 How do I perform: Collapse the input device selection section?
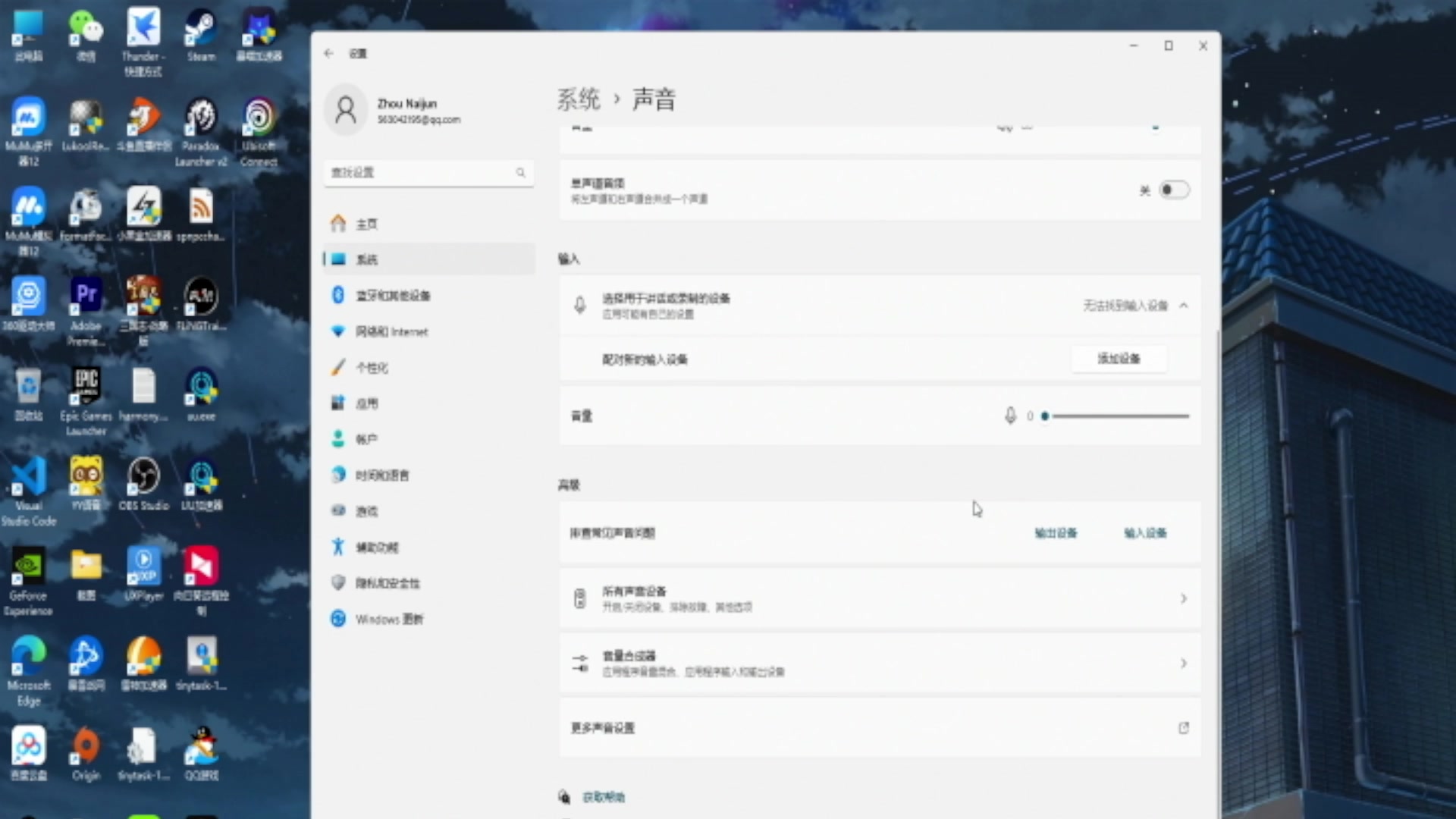click(1183, 305)
